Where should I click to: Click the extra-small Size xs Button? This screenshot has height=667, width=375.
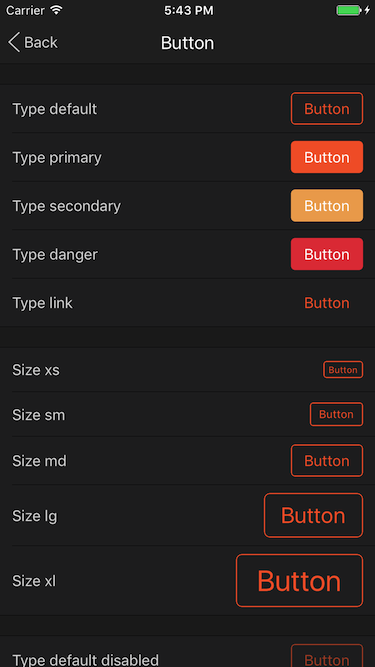coord(343,370)
